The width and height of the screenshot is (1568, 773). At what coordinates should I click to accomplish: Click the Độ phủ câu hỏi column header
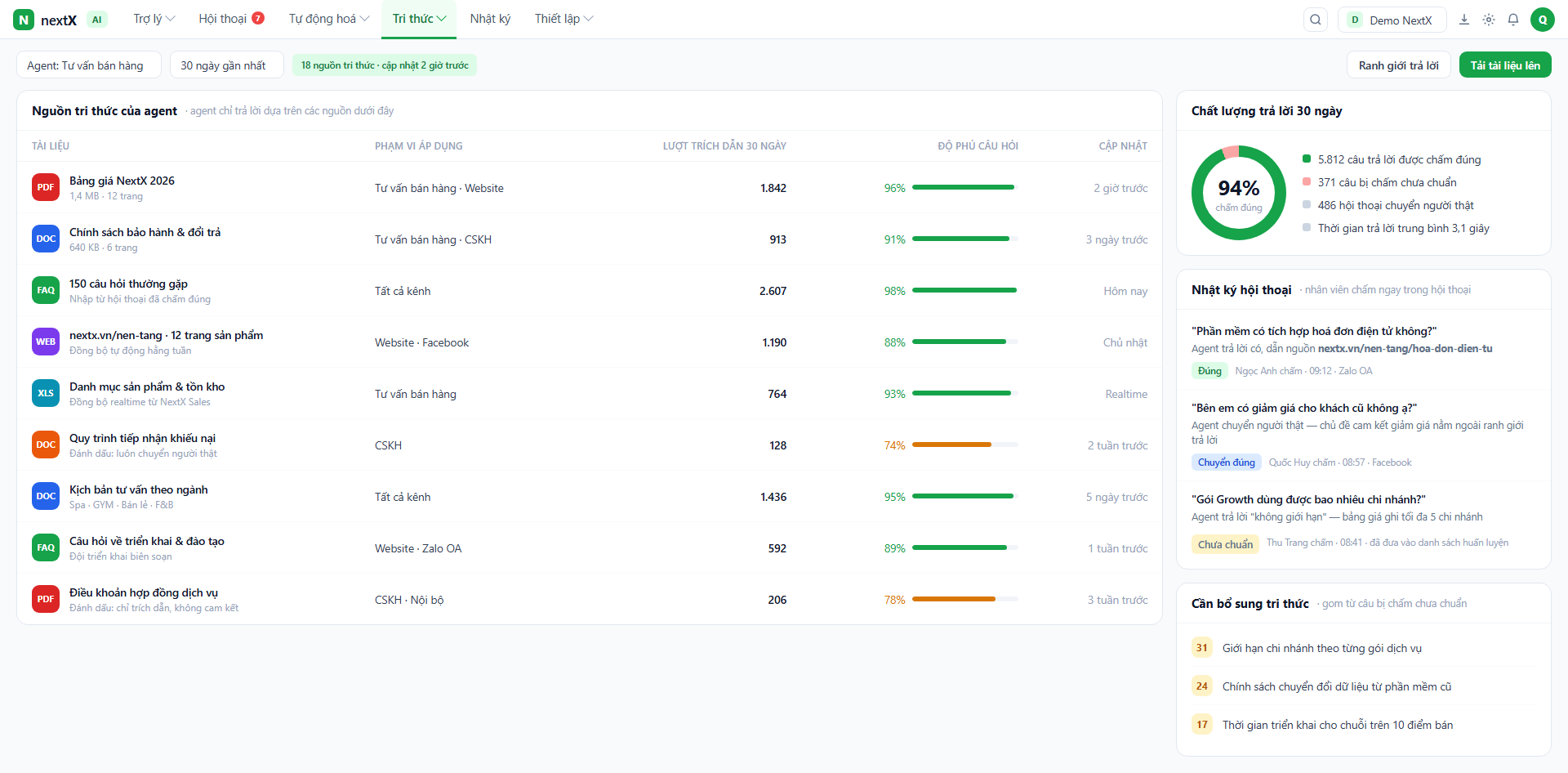[978, 146]
